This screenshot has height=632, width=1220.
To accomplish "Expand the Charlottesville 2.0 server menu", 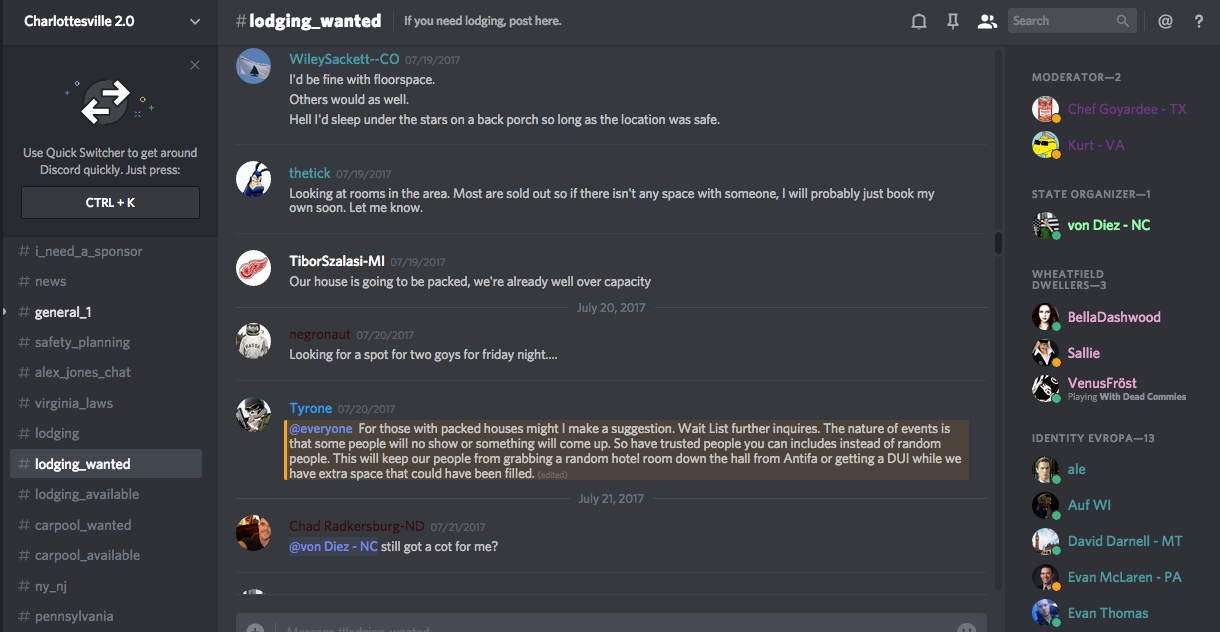I will tap(194, 21).
